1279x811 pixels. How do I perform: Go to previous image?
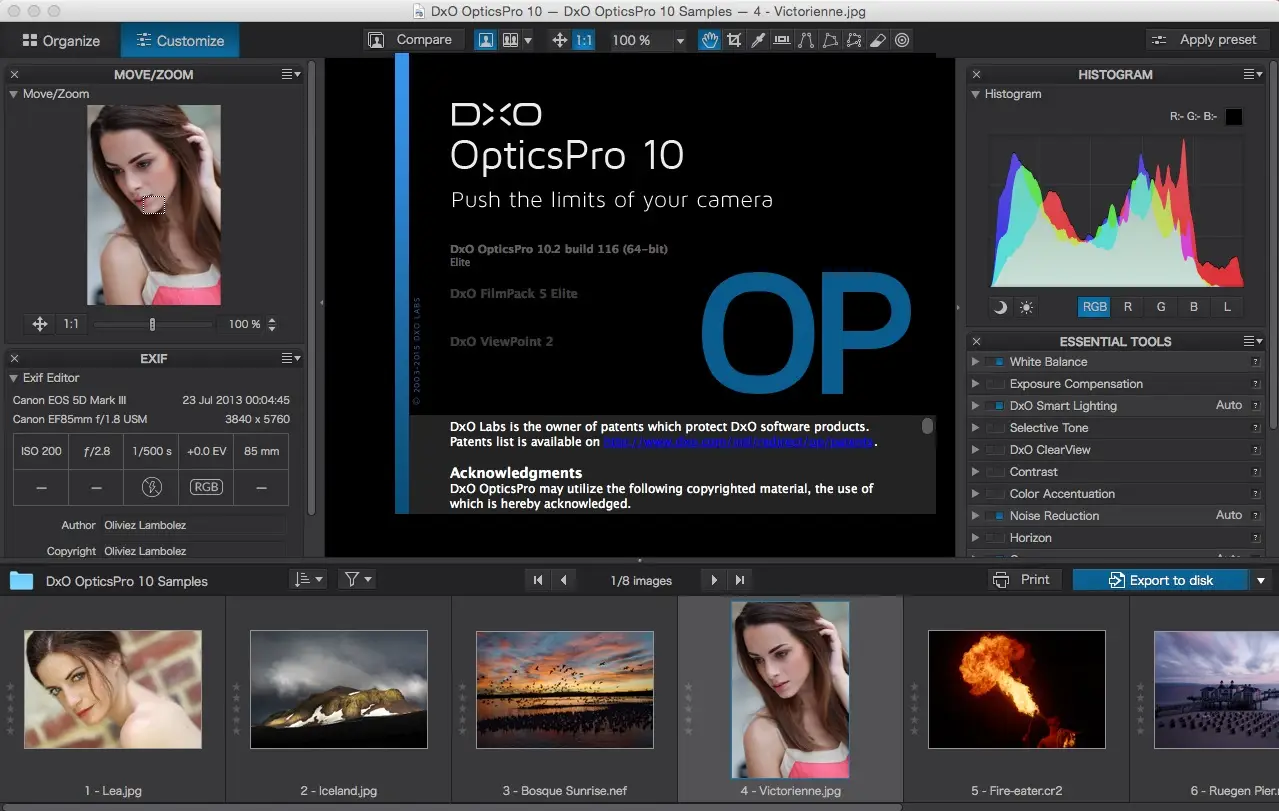[565, 580]
